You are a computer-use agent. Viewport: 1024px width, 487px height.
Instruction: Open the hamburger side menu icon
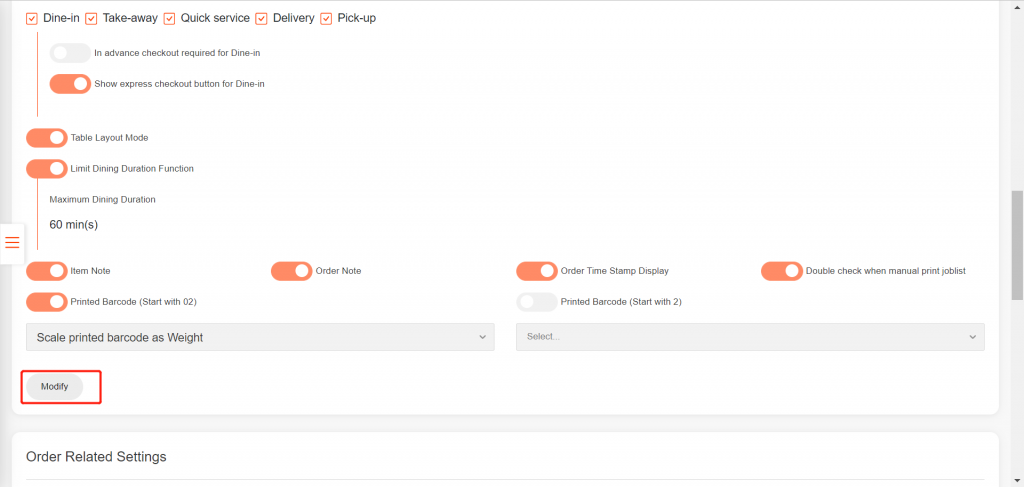click(12, 242)
